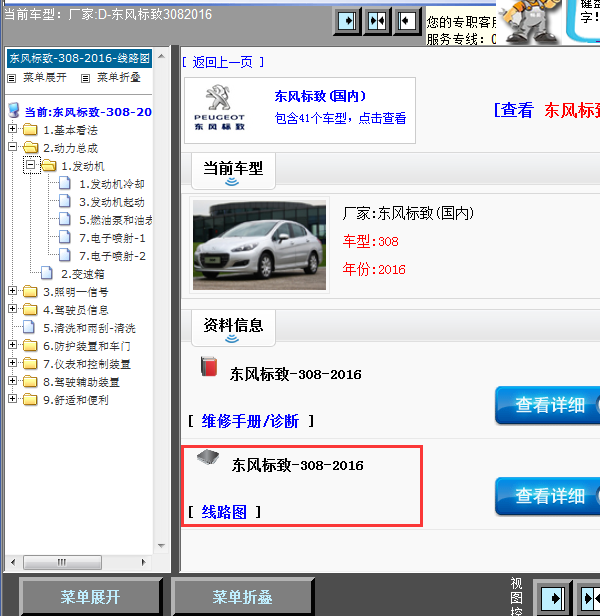Click 菜单展开 text in sidebar top
The width and height of the screenshot is (600, 616).
pos(45,78)
